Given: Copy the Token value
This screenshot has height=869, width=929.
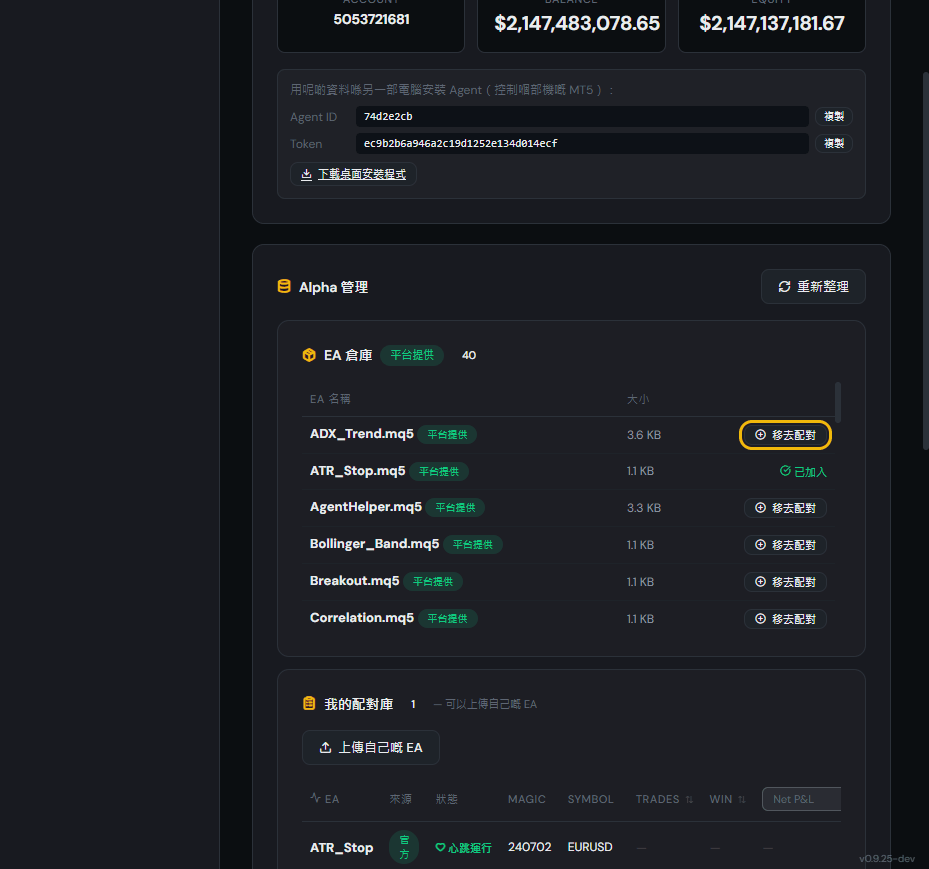Looking at the screenshot, I should (x=834, y=143).
